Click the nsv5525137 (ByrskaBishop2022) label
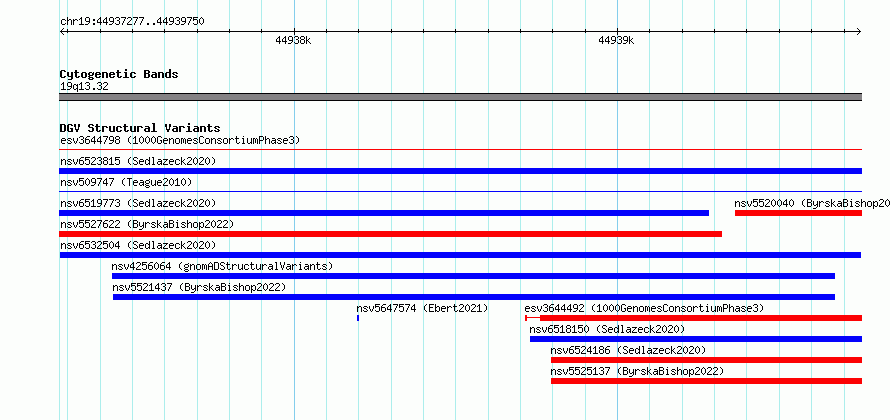The height and width of the screenshot is (420, 890). click(637, 371)
